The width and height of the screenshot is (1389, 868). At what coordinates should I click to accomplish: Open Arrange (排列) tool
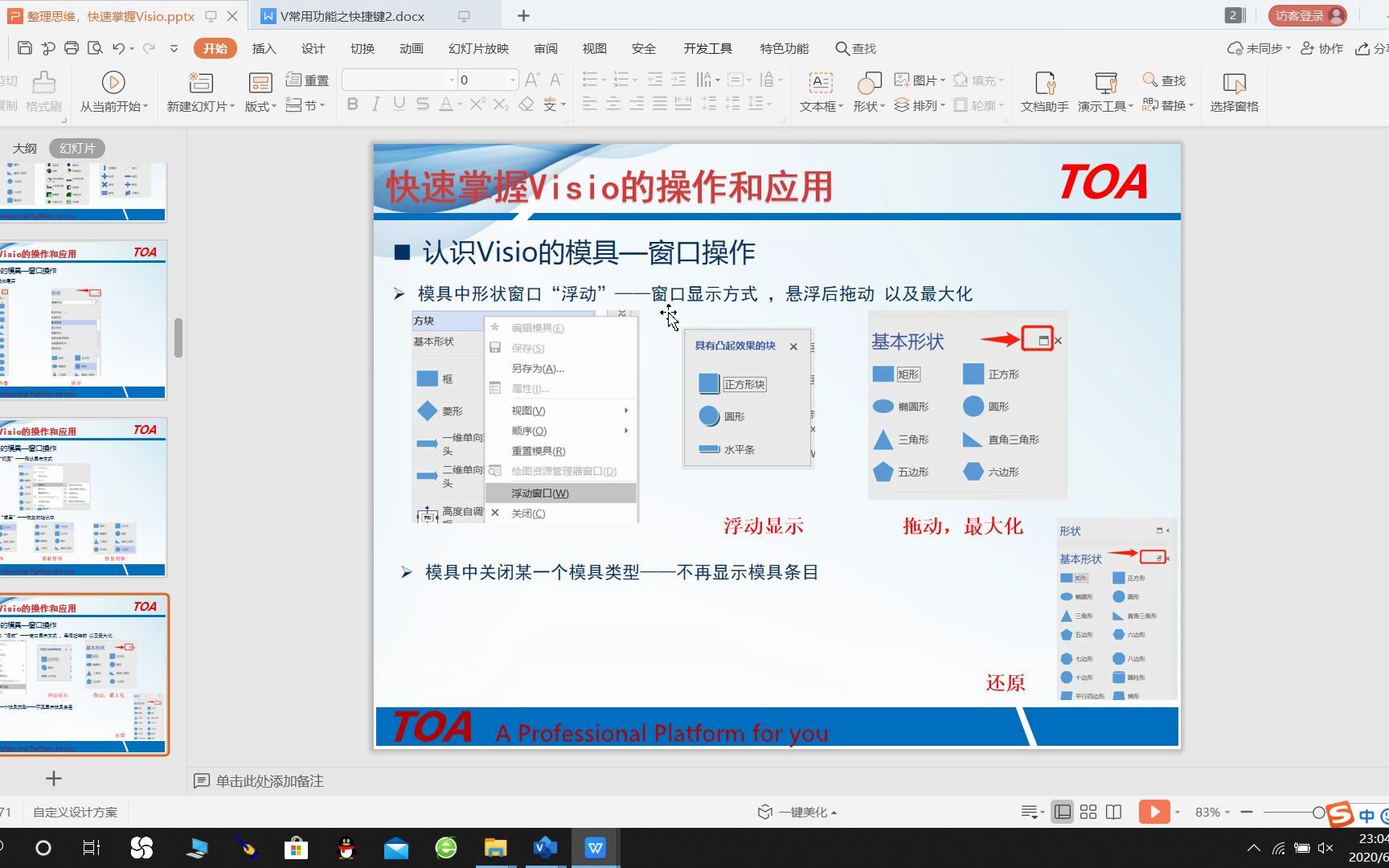(919, 105)
